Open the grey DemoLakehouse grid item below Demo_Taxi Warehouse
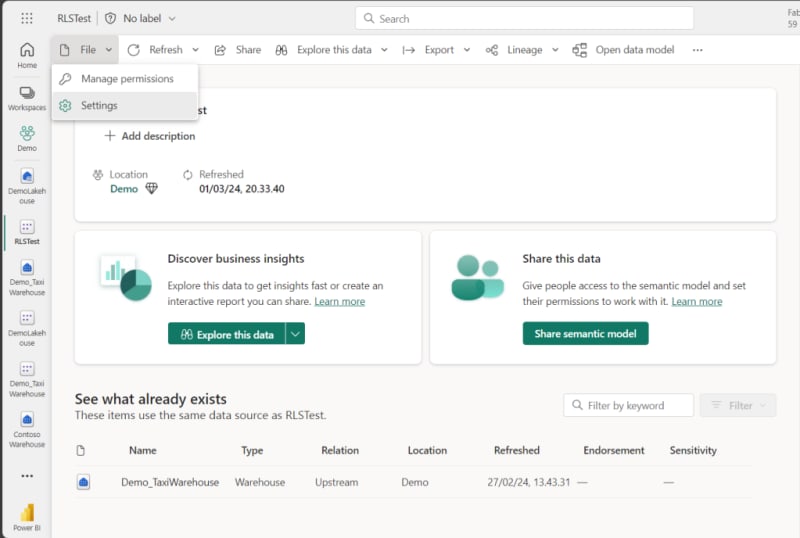The image size is (800, 538). click(27, 328)
